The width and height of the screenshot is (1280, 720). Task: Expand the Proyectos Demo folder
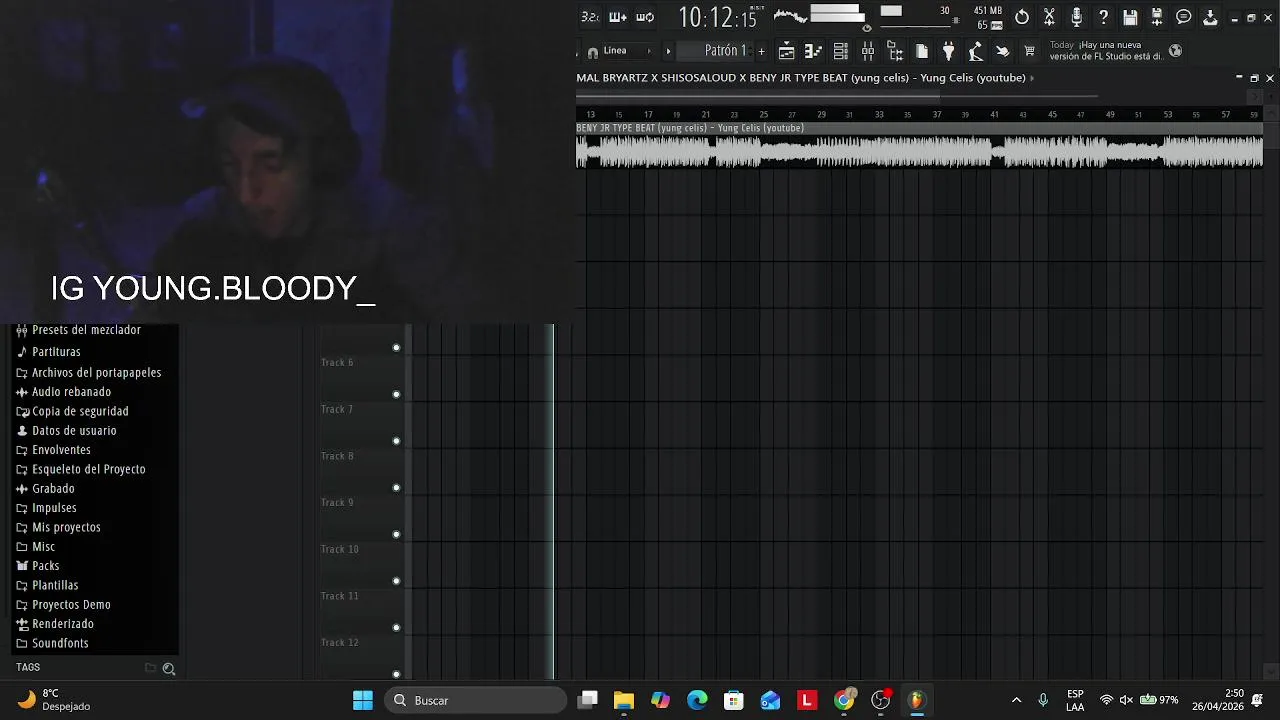point(64,605)
